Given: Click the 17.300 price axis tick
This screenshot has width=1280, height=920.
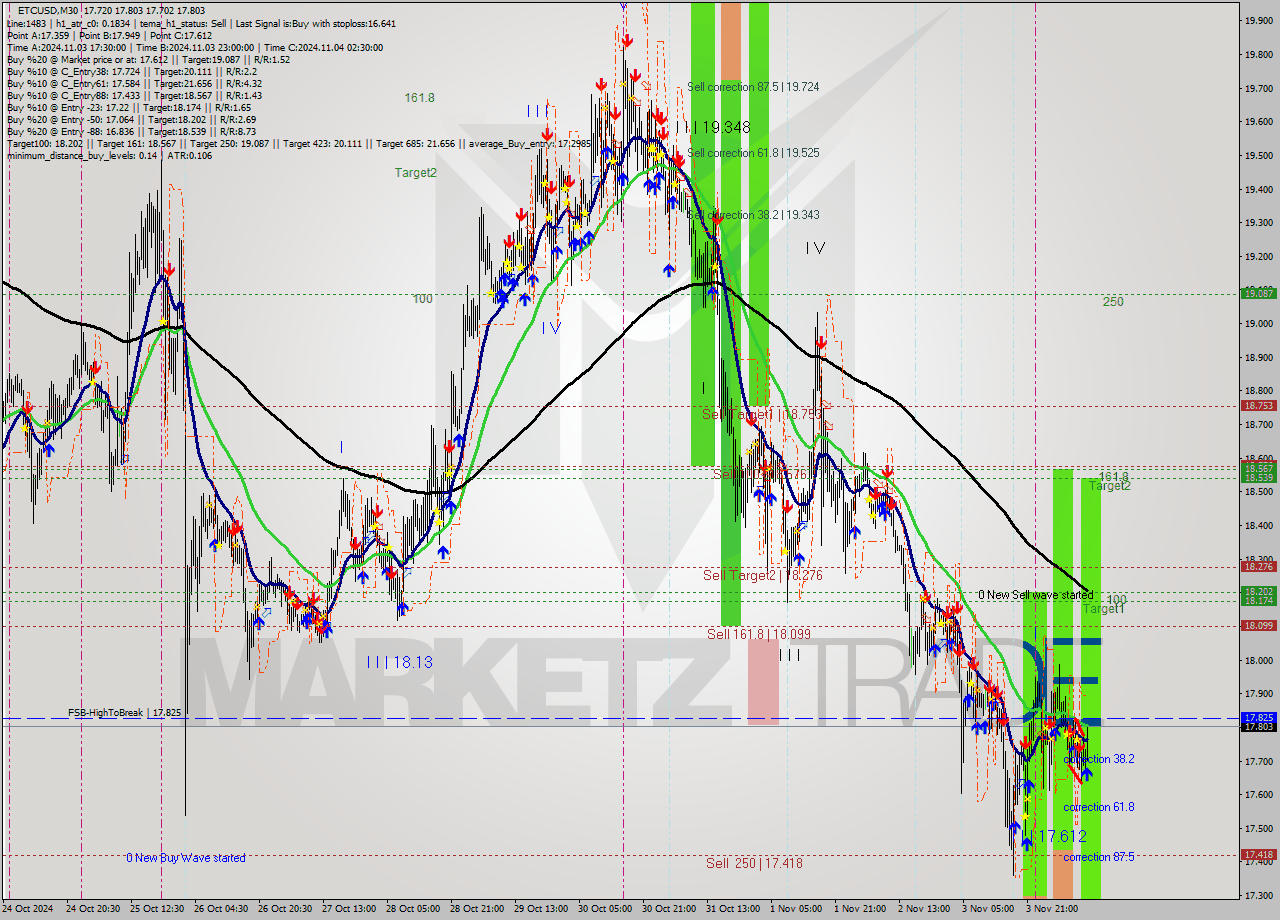Looking at the screenshot, I should 1258,895.
